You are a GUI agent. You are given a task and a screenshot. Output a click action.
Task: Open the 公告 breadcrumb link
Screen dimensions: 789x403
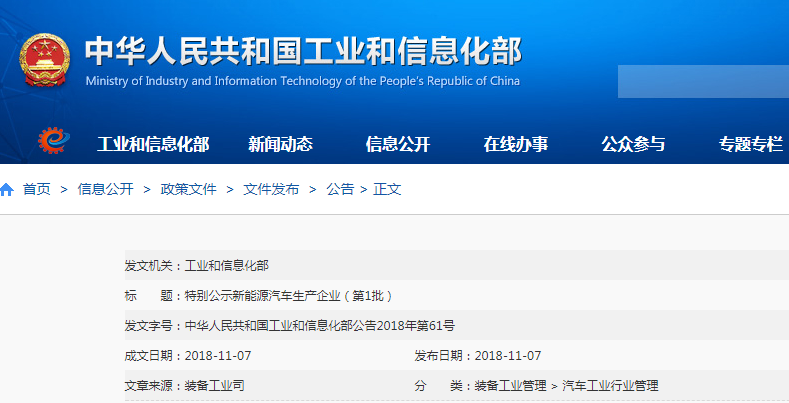[x=340, y=189]
